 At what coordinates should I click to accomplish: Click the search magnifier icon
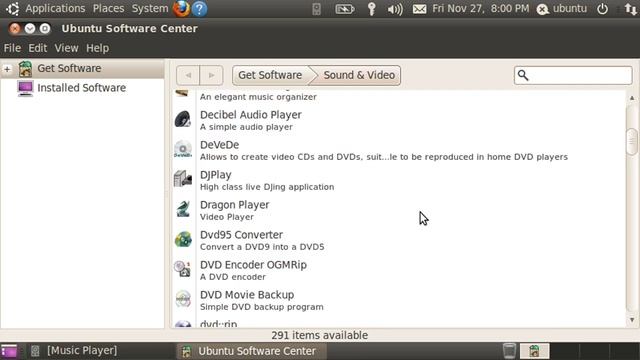tap(523, 75)
